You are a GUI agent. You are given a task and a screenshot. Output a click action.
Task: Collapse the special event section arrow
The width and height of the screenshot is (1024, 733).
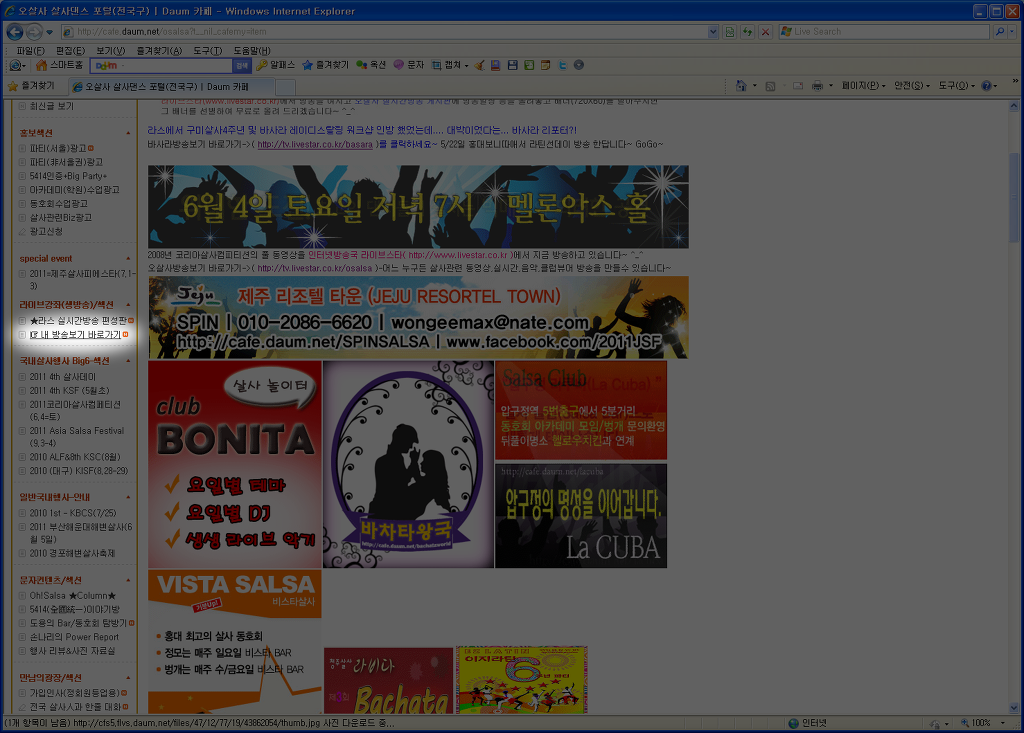(128, 259)
